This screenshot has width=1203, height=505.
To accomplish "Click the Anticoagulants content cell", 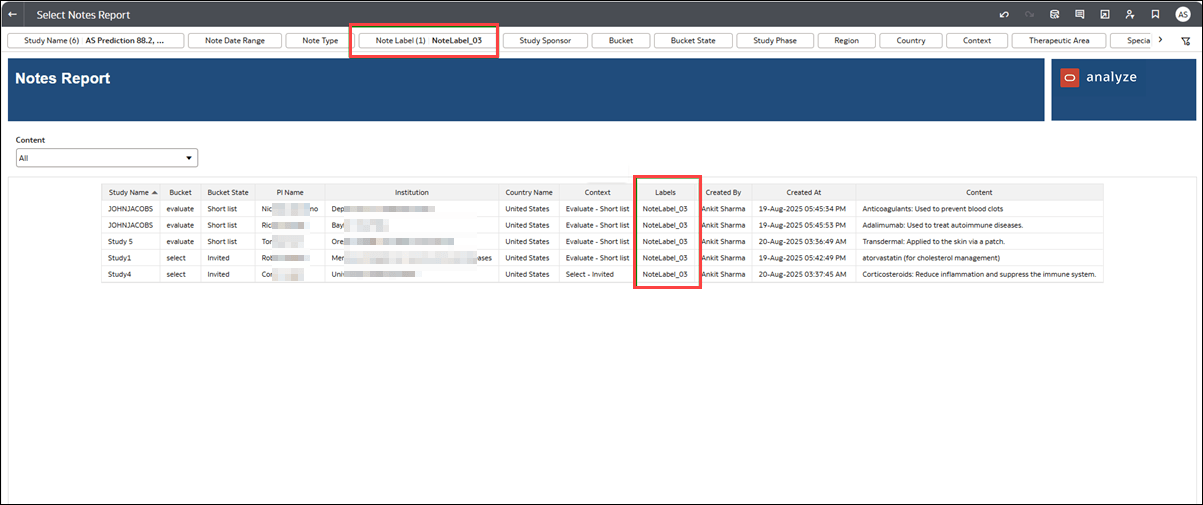I will [979, 209].
